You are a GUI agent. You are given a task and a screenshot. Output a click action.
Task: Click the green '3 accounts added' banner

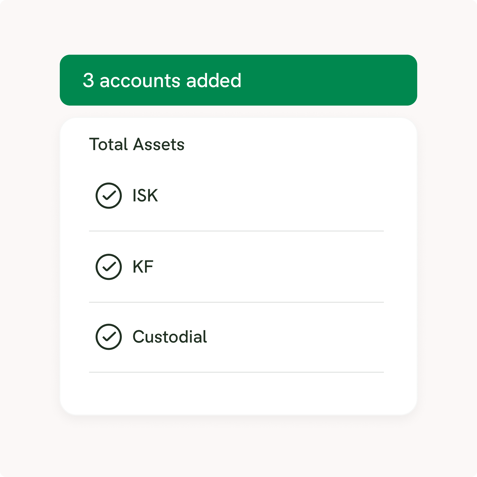coord(238,80)
